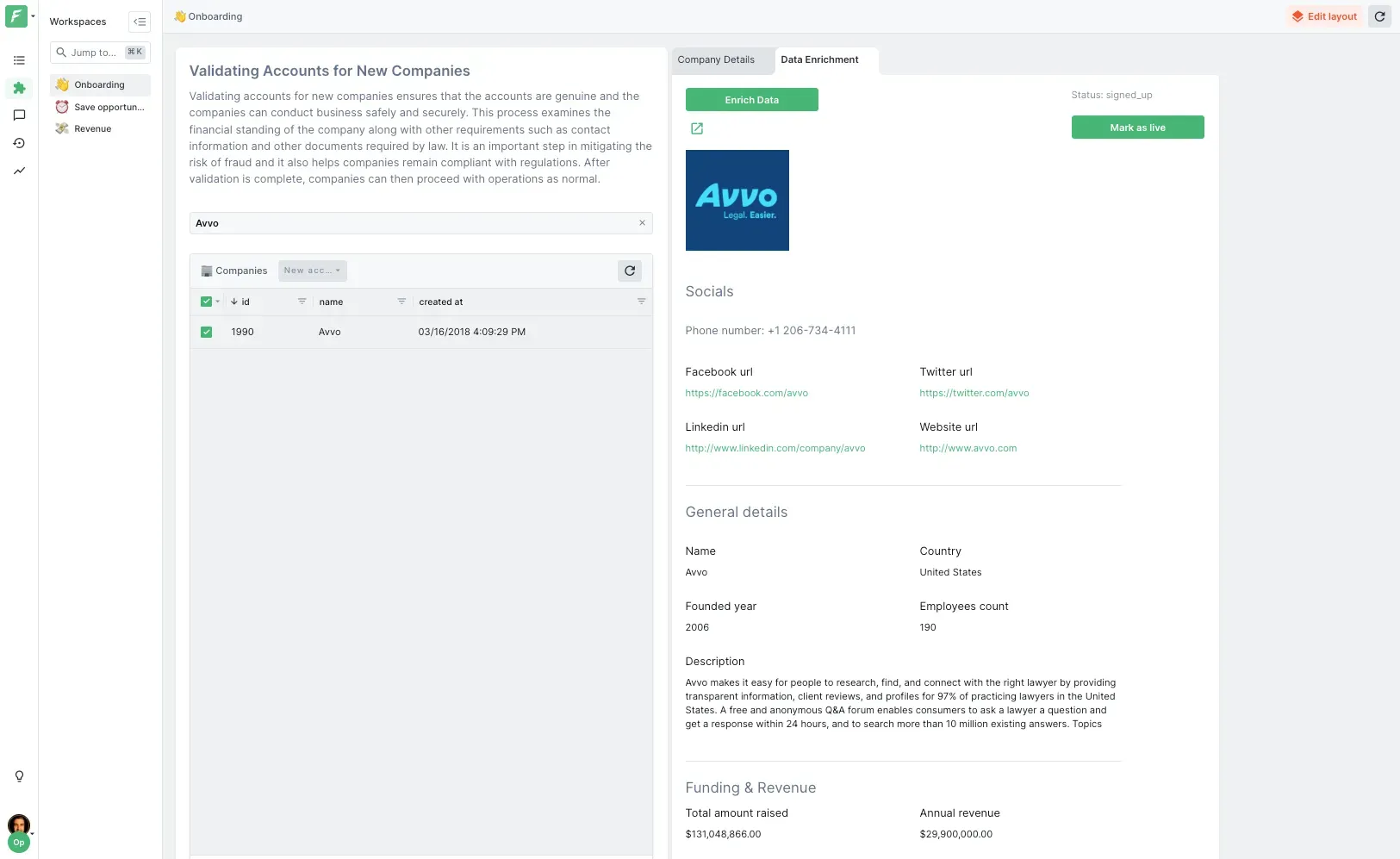This screenshot has width=1400, height=859.
Task: Open the twitter.com/avvo link
Action: 974,393
